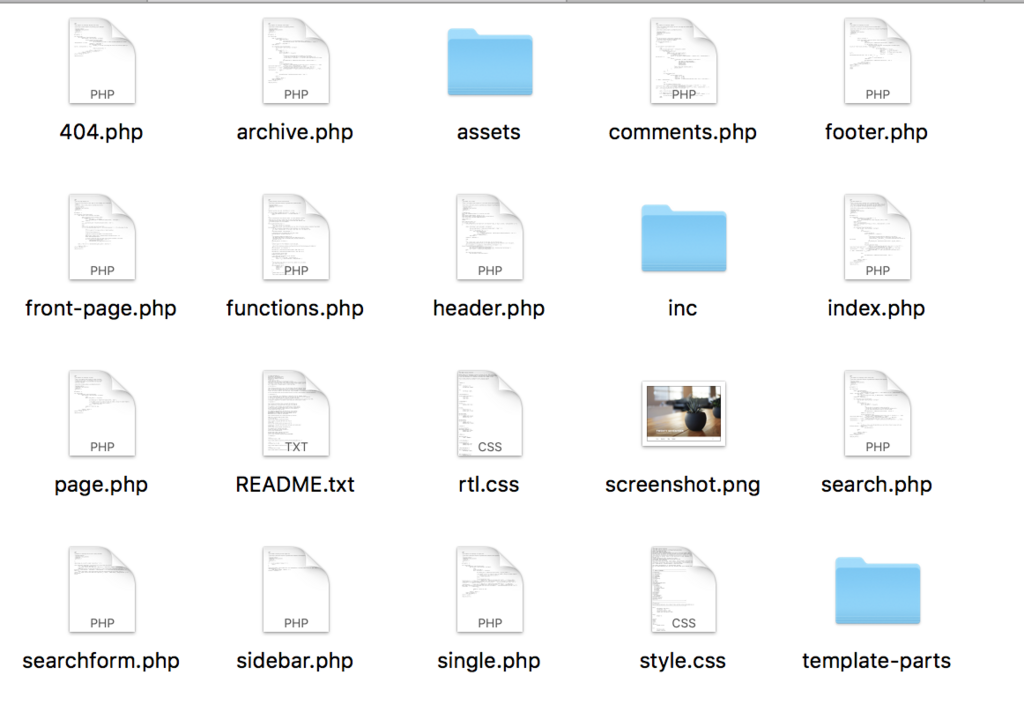This screenshot has height=712, width=1024.
Task: Click the 'index.php' file name label
Action: point(876,309)
